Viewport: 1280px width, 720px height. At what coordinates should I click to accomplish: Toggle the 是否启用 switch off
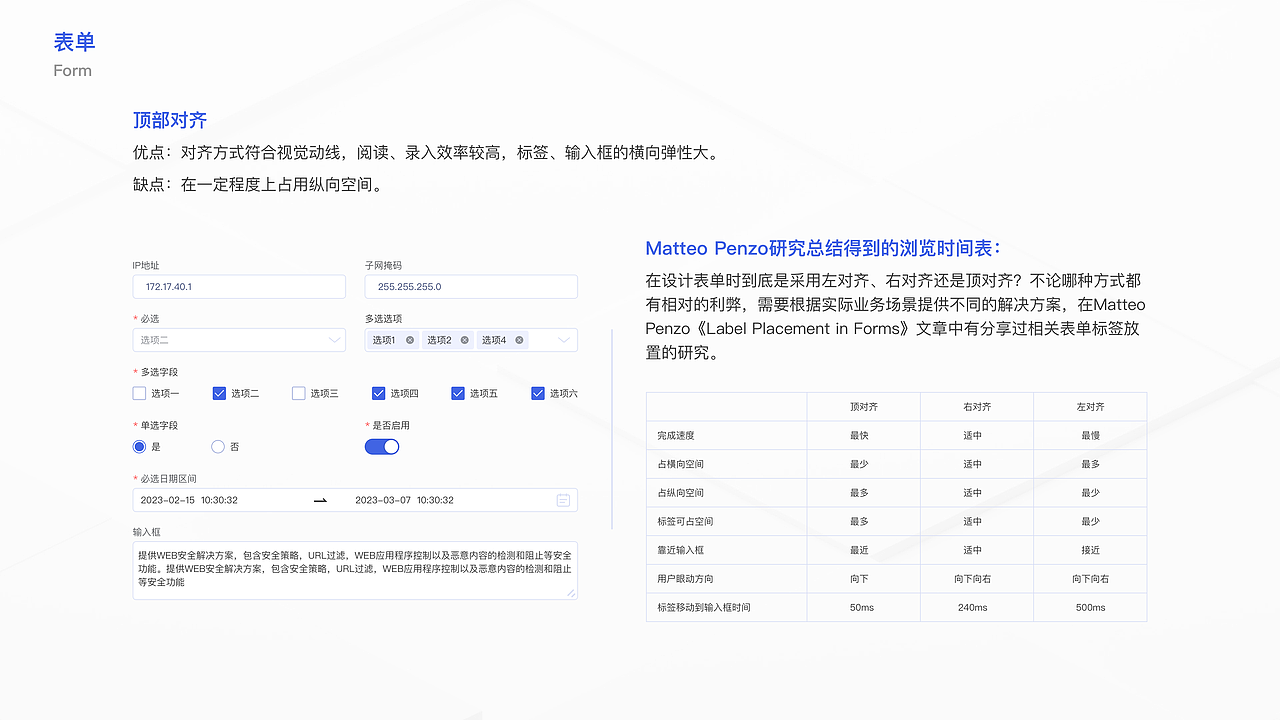click(382, 447)
